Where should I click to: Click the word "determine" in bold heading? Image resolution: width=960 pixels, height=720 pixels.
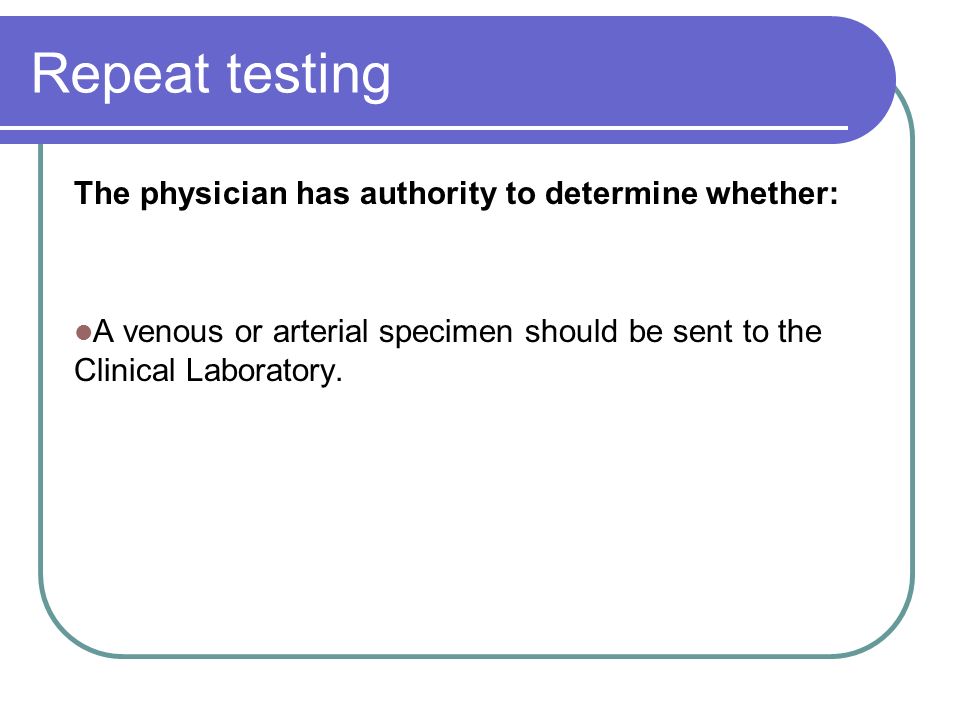(621, 193)
